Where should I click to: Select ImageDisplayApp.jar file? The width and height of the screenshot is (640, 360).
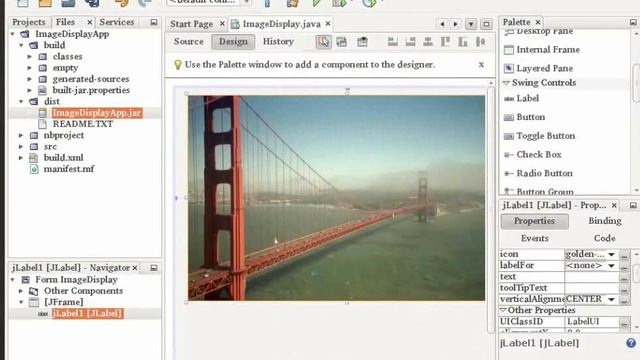(97, 113)
